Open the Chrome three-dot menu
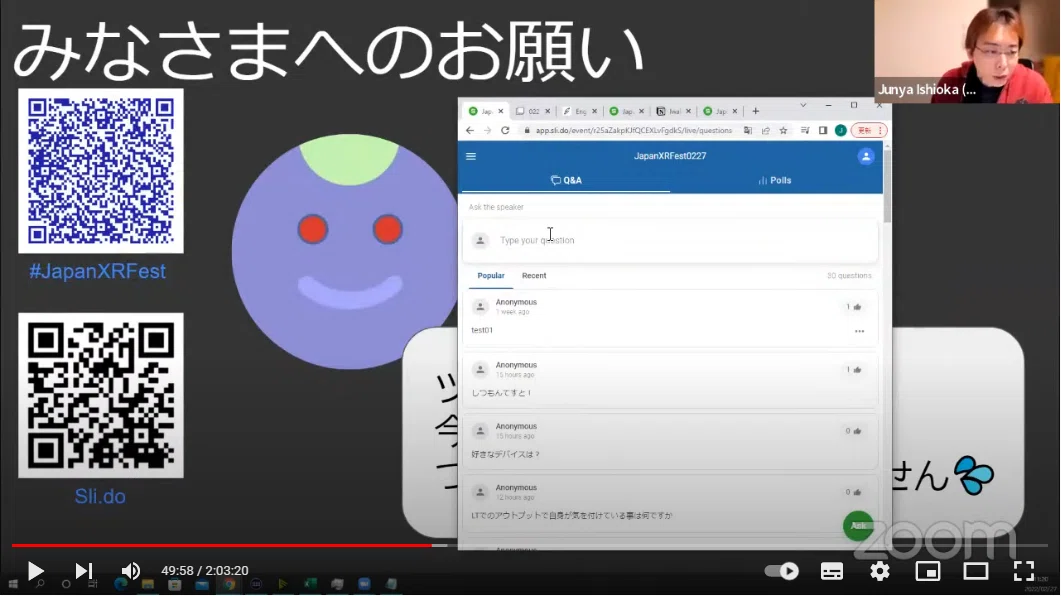This screenshot has height=596, width=1061. [x=880, y=131]
